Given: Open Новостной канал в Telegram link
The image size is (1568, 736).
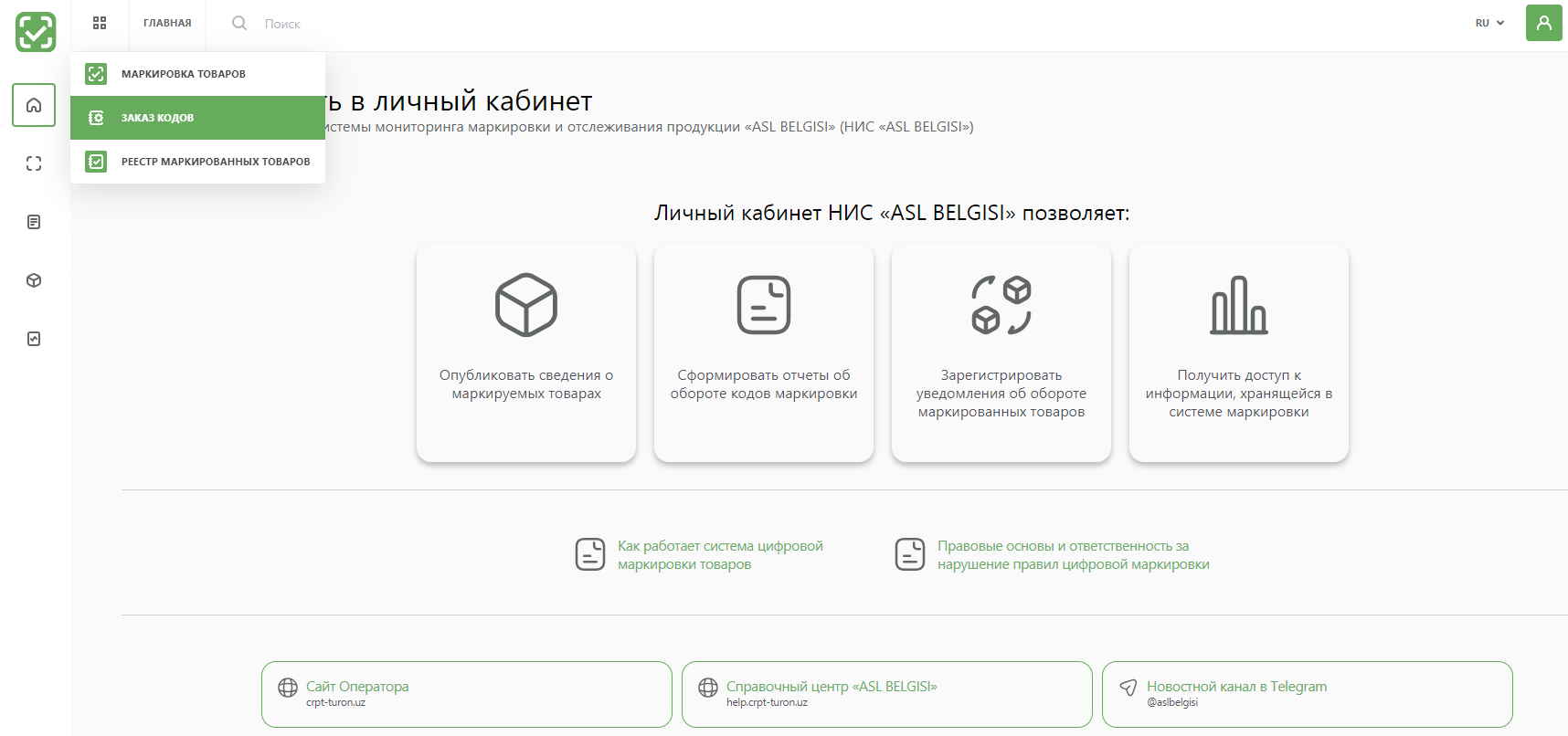Looking at the screenshot, I should coord(1237,687).
